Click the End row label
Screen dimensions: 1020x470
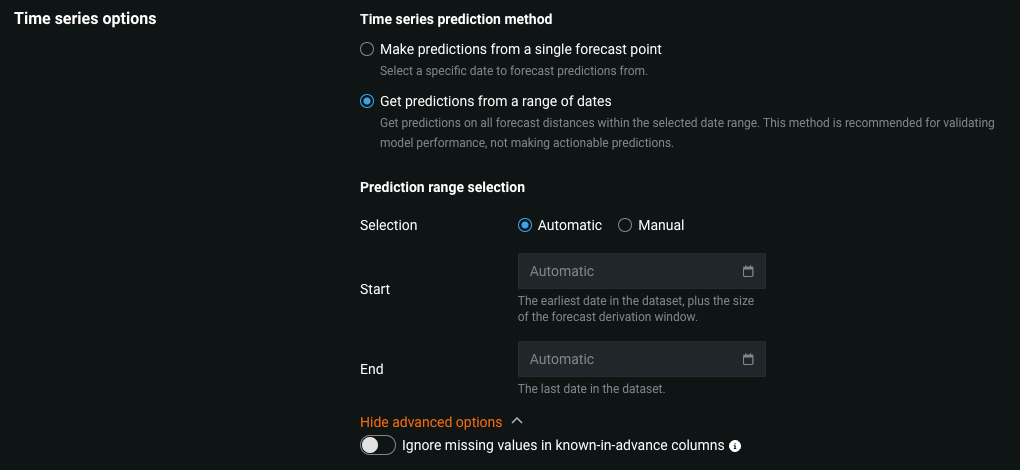click(372, 369)
